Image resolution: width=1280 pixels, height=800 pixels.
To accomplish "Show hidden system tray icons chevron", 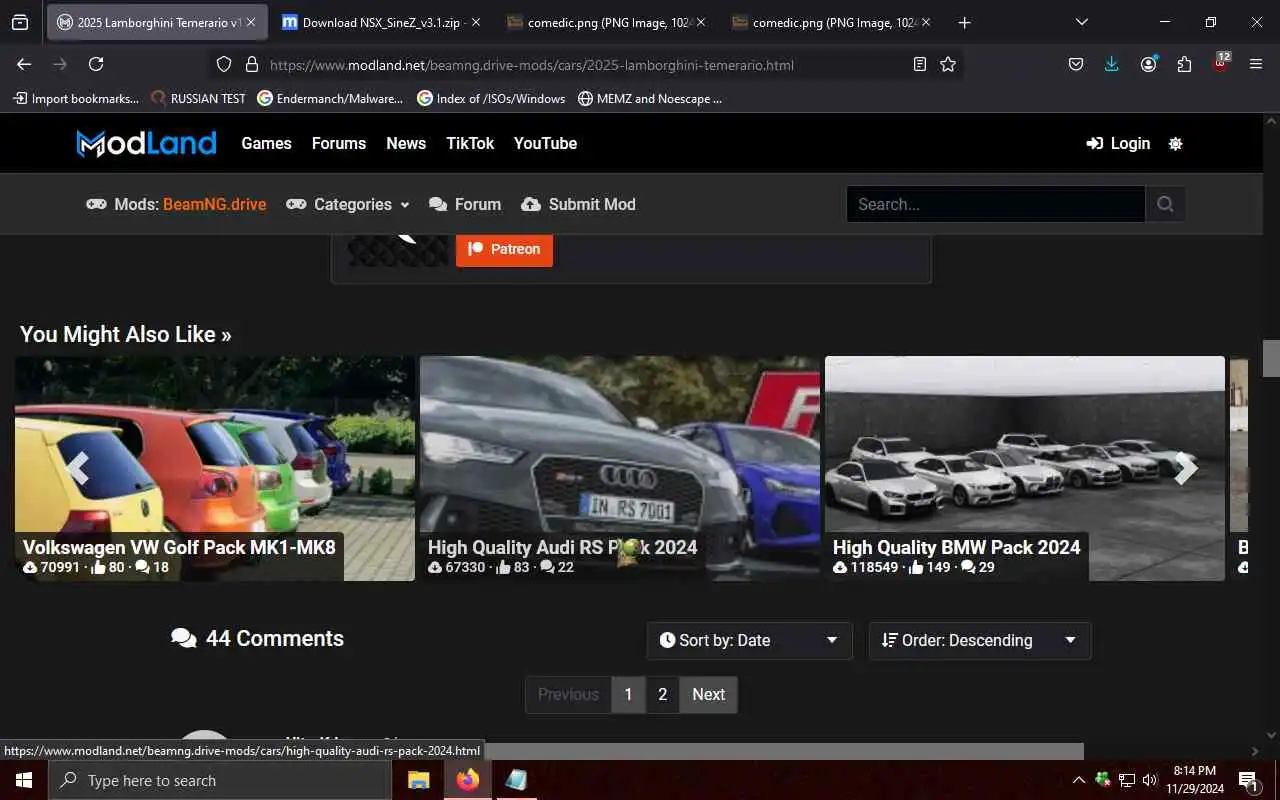I will click(1078, 780).
